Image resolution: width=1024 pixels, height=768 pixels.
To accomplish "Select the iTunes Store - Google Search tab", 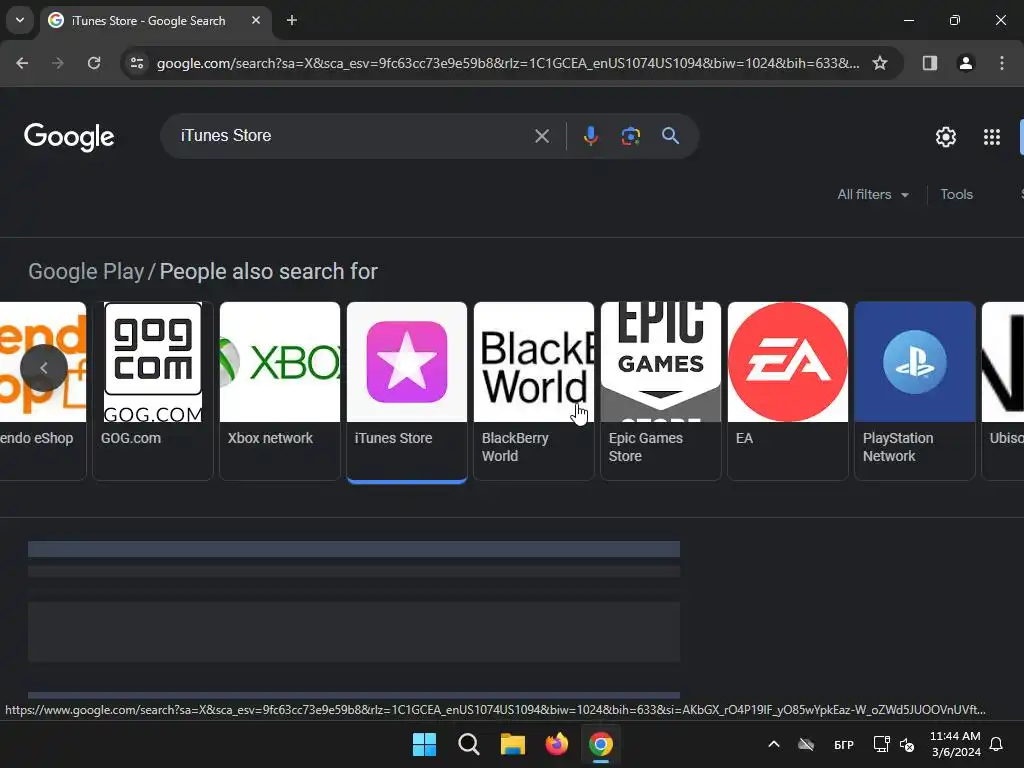I will pos(156,20).
